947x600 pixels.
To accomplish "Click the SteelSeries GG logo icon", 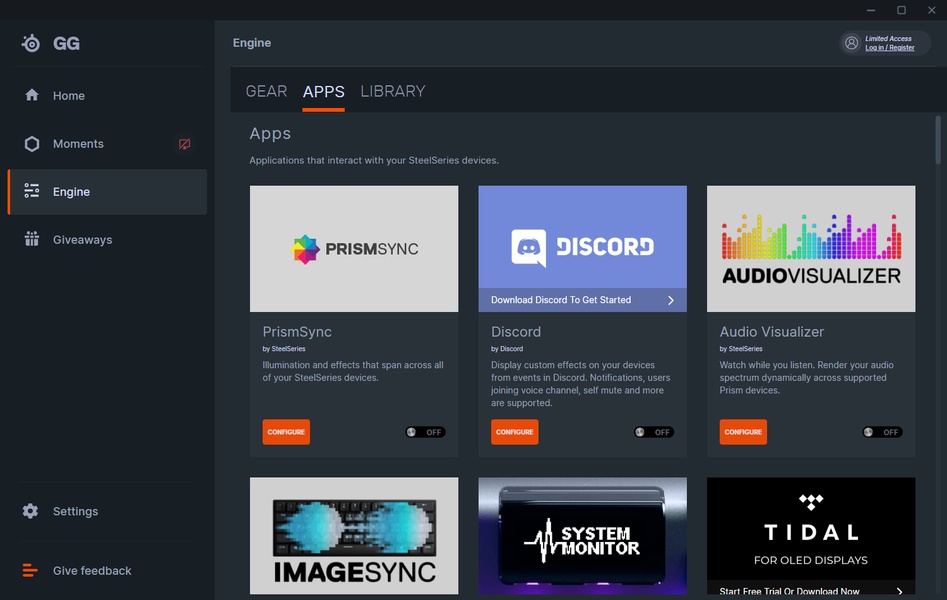I will point(32,43).
